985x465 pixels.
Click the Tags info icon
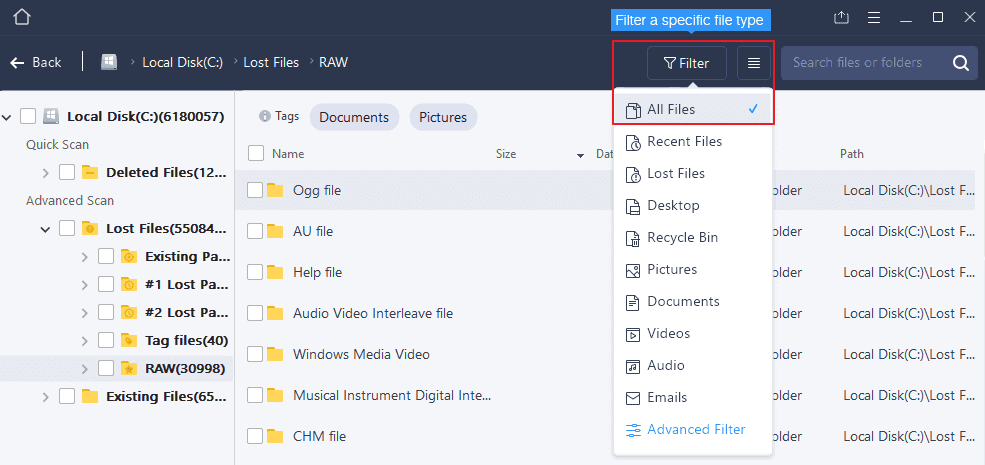(x=265, y=117)
